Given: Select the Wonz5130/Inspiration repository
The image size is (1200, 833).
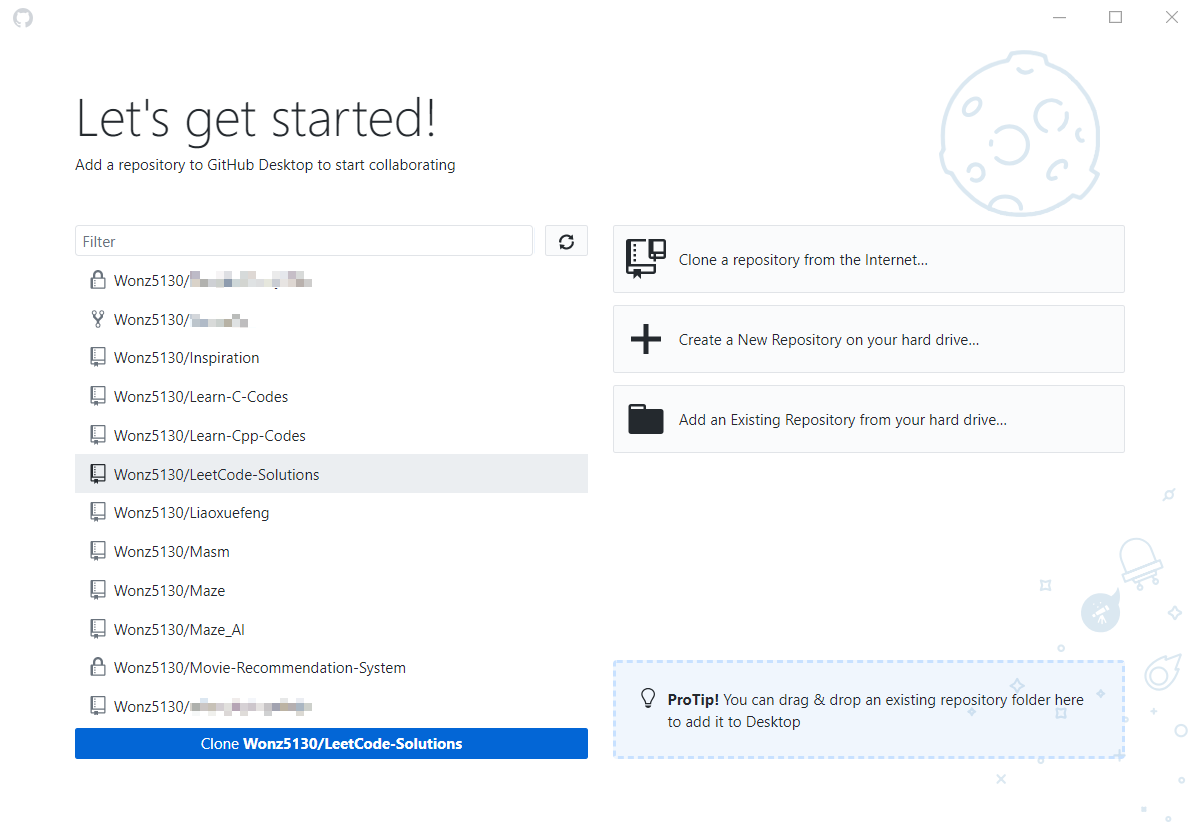Looking at the screenshot, I should pyautogui.click(x=331, y=358).
